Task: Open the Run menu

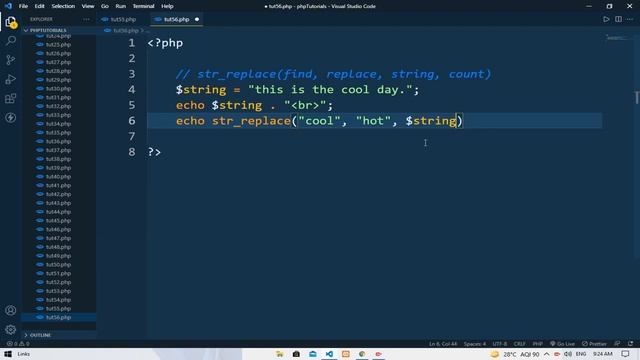Action: (x=120, y=6)
